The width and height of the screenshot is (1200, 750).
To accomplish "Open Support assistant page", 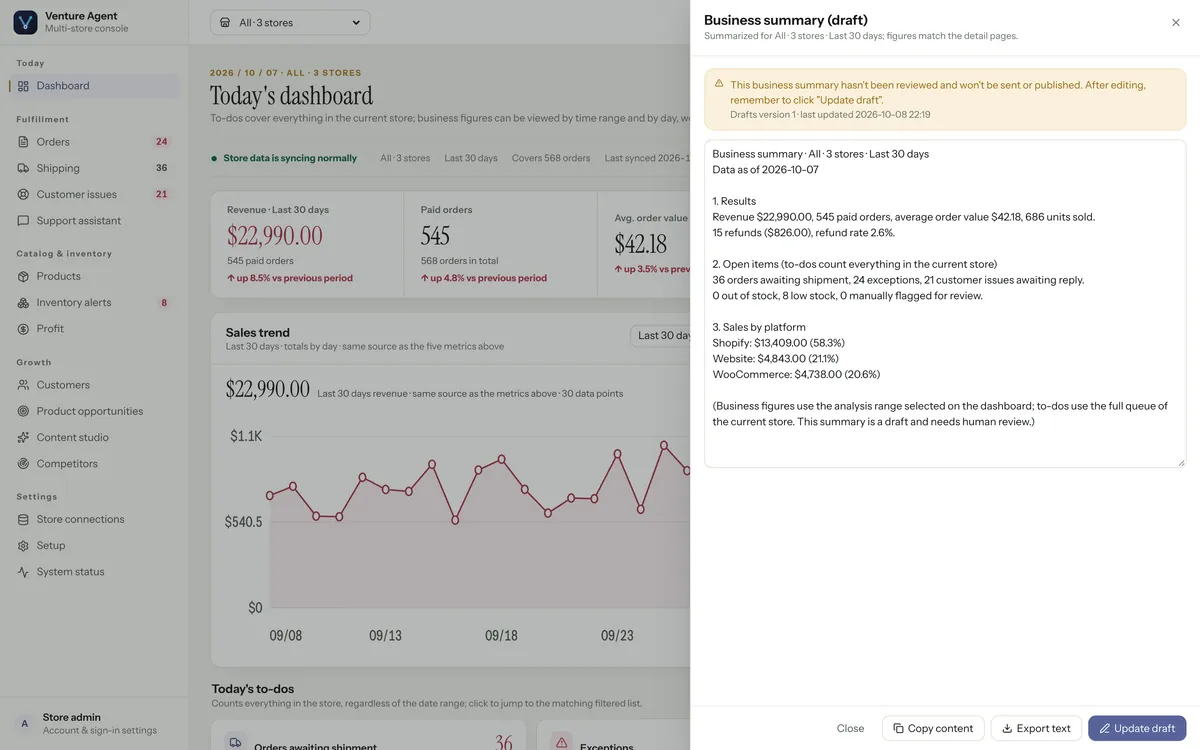I will (94, 220).
